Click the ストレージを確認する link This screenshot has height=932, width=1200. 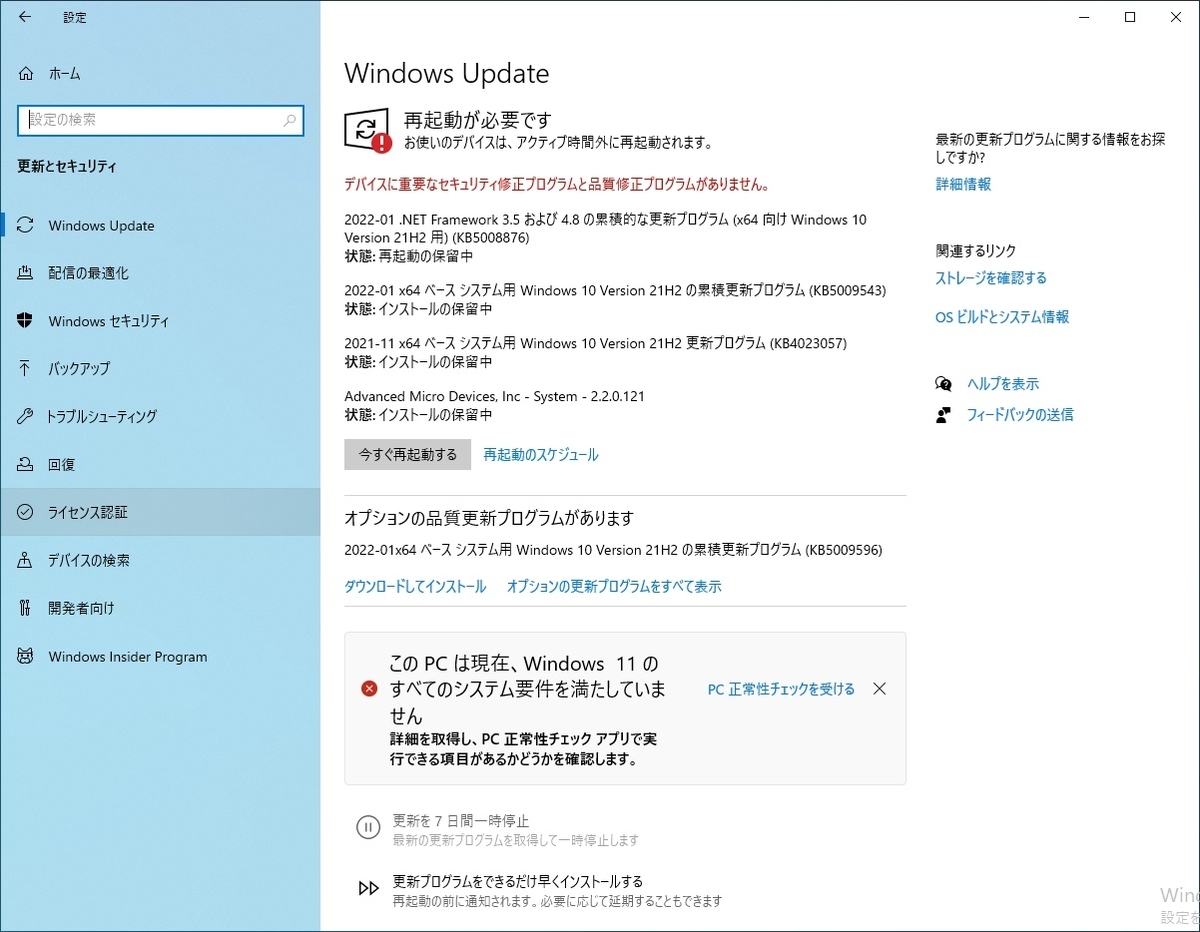pos(991,278)
